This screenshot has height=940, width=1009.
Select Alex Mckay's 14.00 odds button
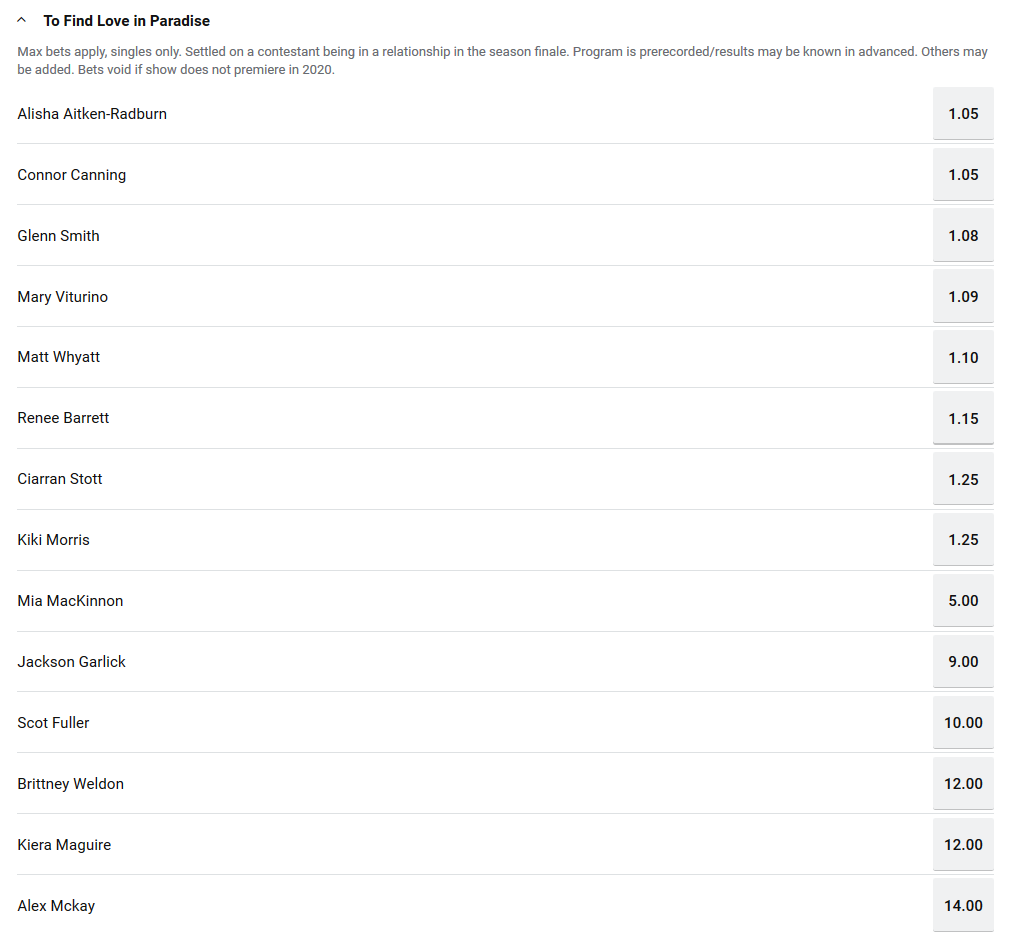click(x=962, y=906)
